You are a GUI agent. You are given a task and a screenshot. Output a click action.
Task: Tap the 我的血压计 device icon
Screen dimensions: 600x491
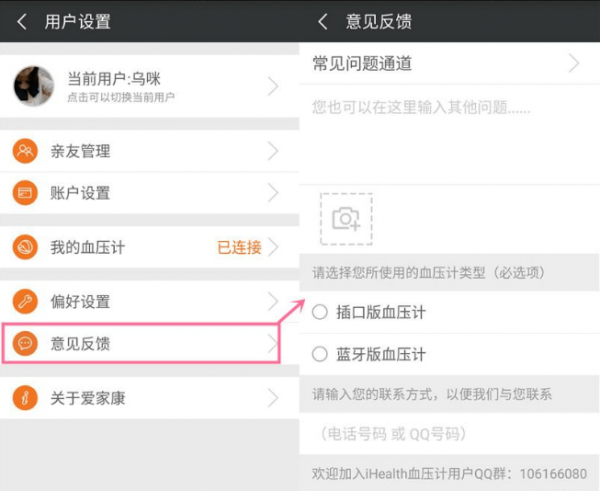[25, 247]
